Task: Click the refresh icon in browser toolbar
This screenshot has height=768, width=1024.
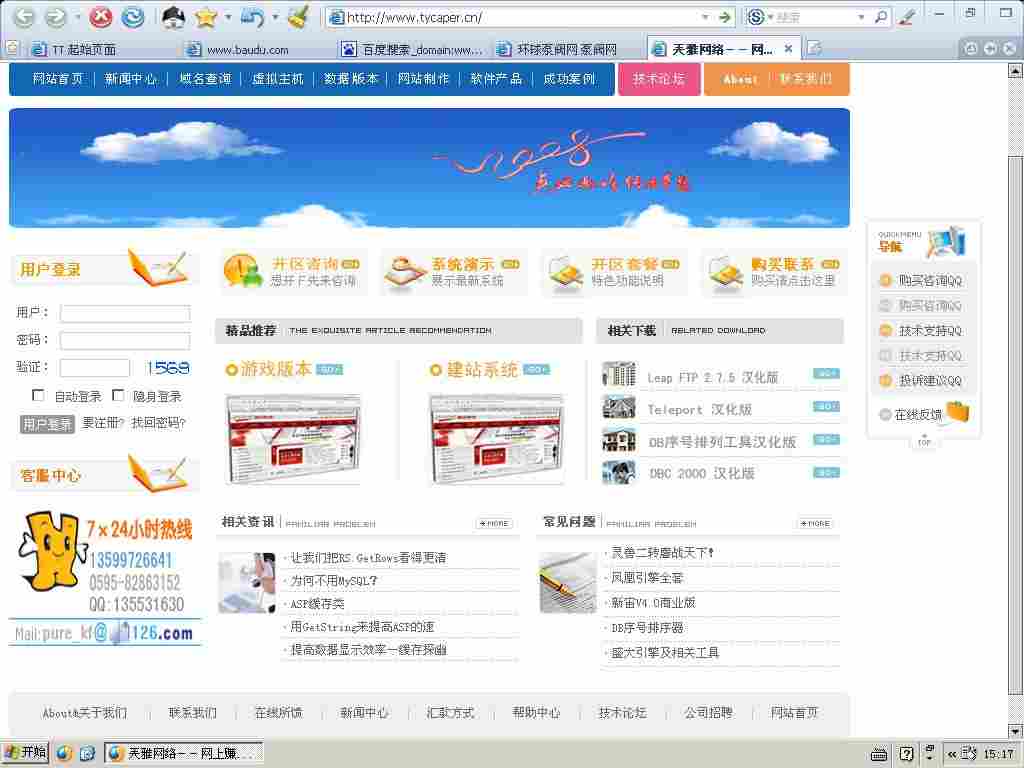Action: (132, 17)
